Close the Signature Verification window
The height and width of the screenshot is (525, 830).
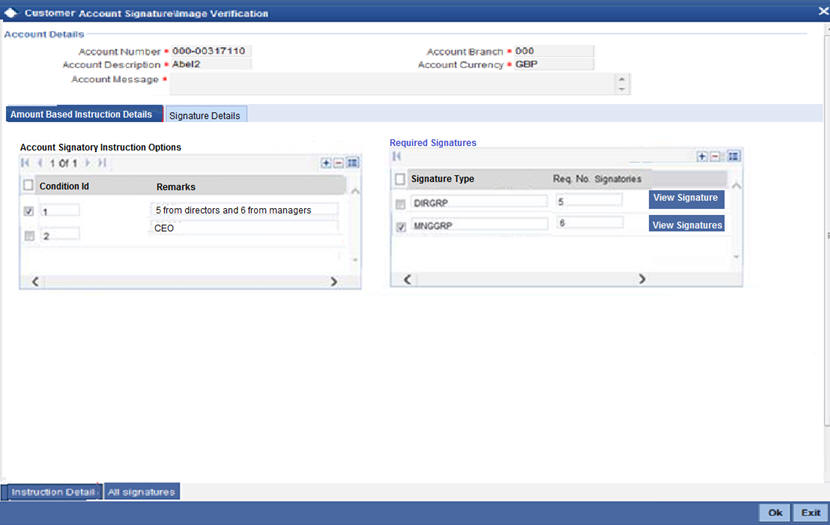[823, 11]
